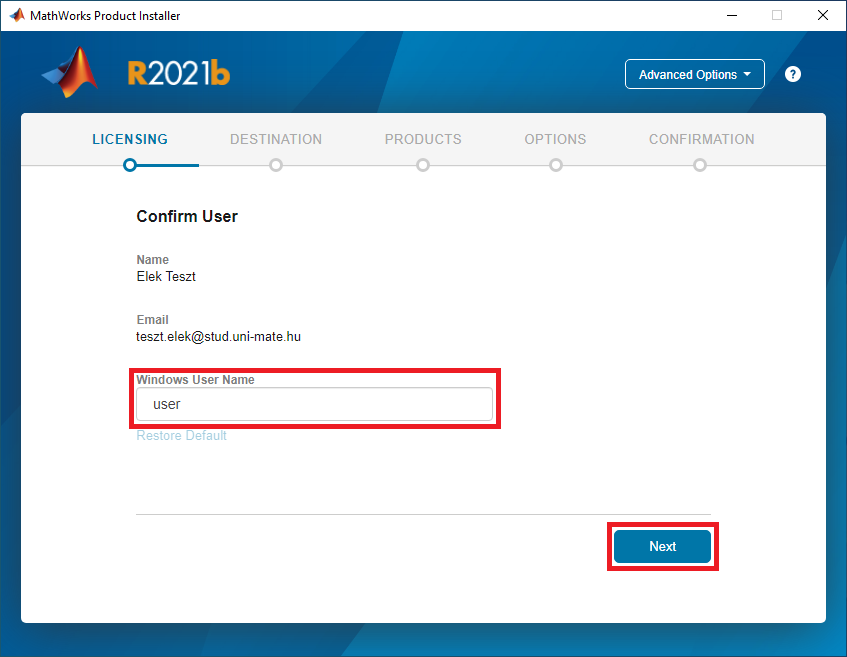The image size is (847, 657).
Task: Click the Licensing step circle indicator
Action: (x=130, y=165)
